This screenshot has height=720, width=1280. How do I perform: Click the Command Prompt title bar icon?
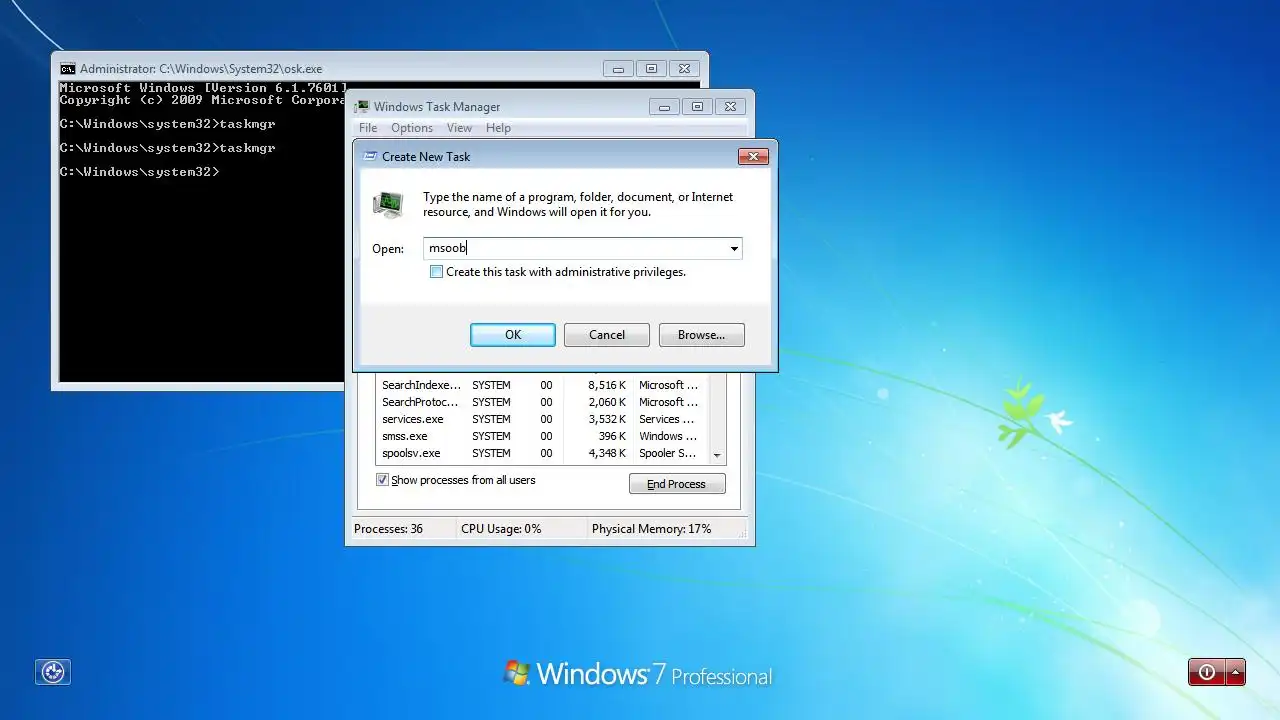pos(67,69)
